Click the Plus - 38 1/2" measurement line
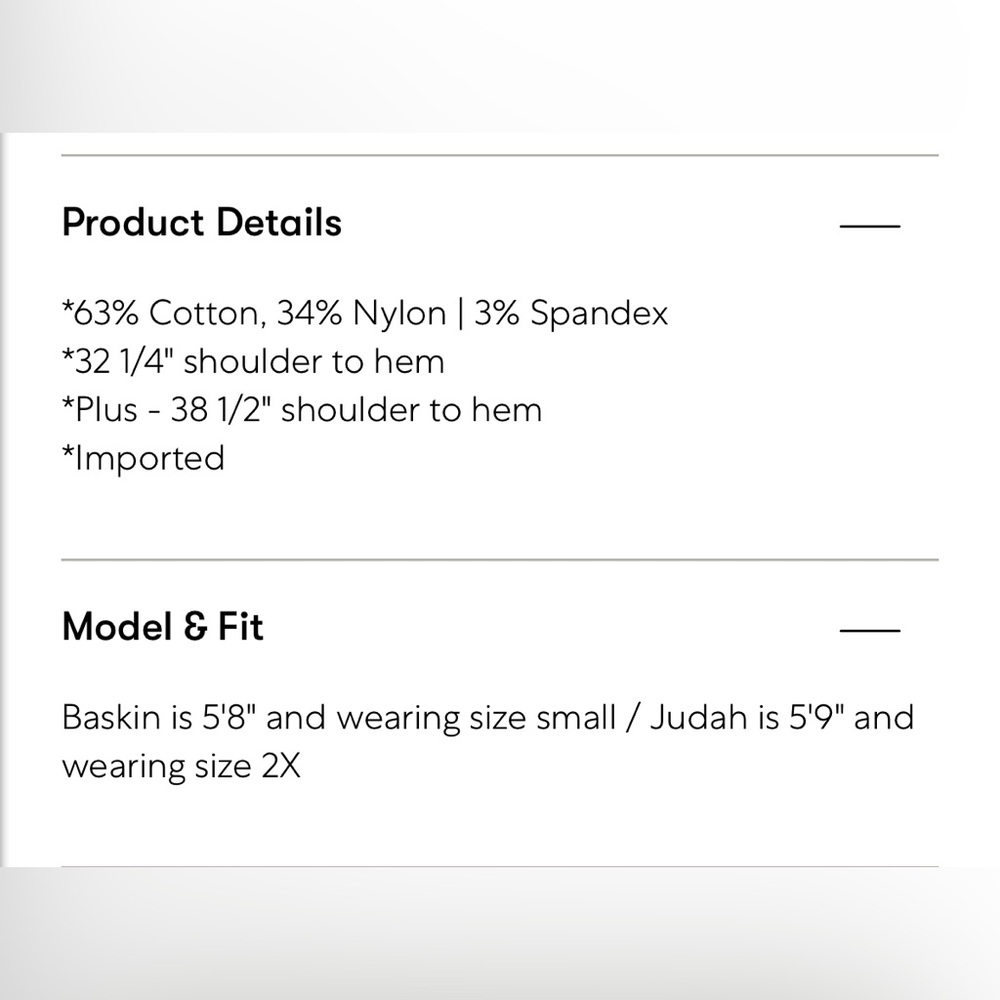Image resolution: width=1000 pixels, height=1000 pixels. [302, 409]
